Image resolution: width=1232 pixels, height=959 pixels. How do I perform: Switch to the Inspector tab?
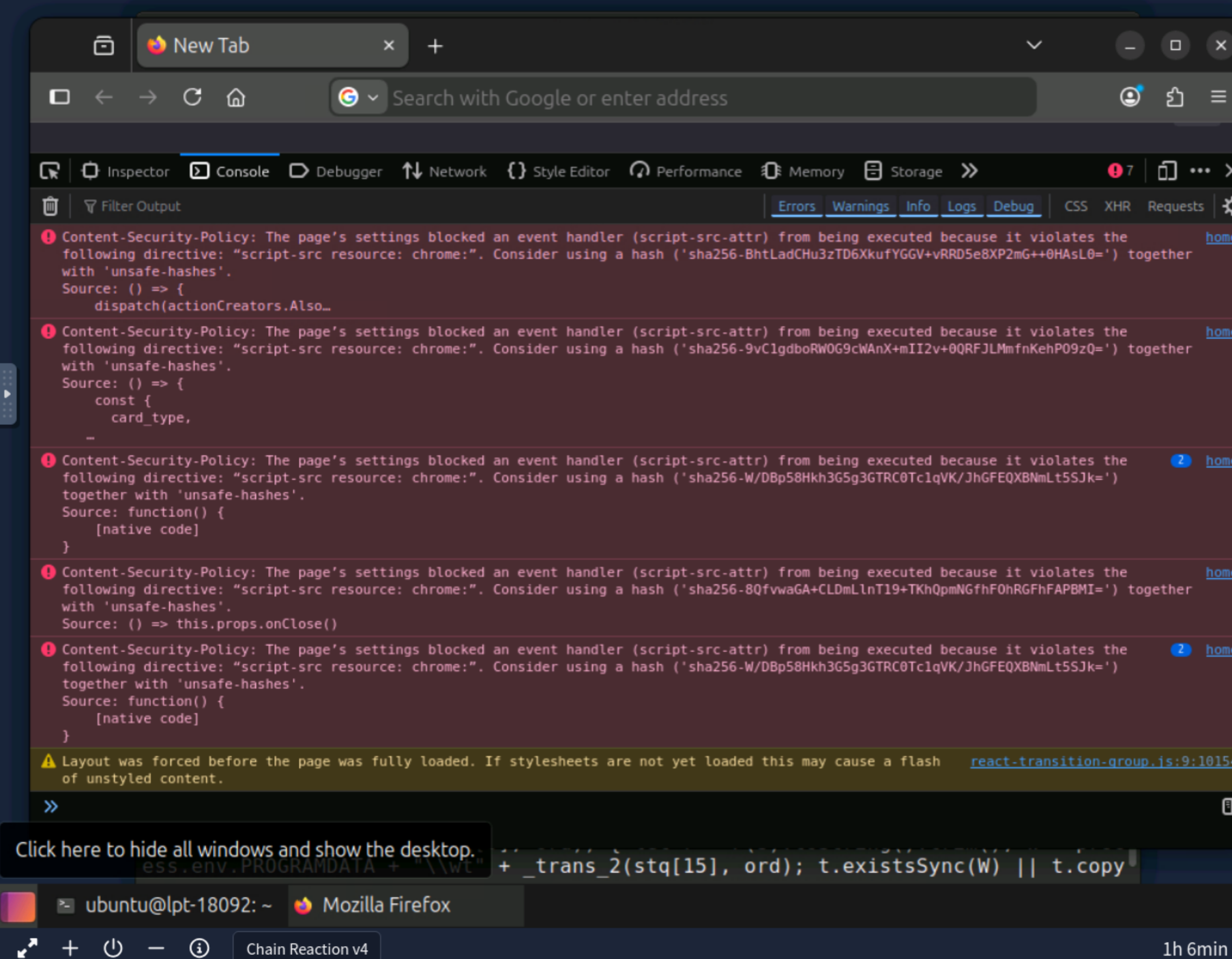click(126, 171)
